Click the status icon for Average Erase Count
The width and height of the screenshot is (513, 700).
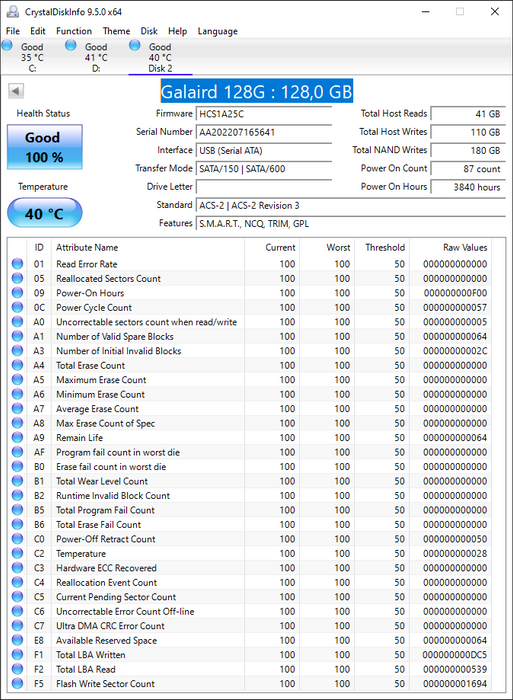pyautogui.click(x=17, y=408)
